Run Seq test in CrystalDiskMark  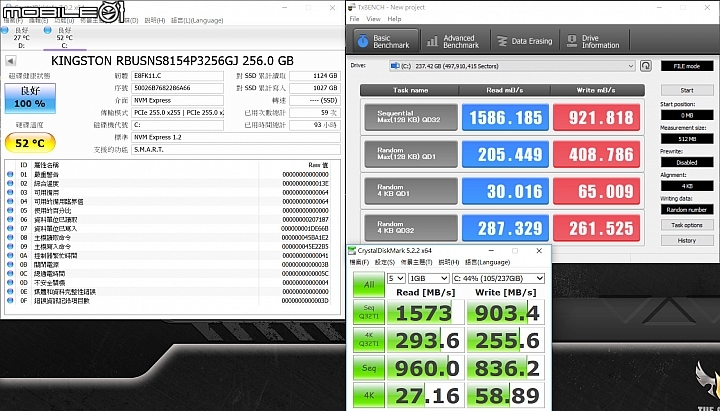coord(369,368)
